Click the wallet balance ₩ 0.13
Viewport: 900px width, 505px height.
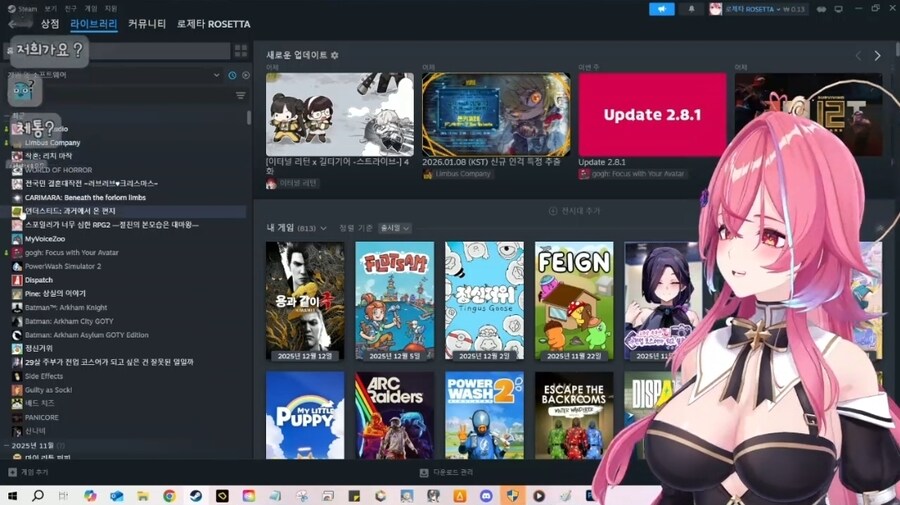(x=794, y=9)
